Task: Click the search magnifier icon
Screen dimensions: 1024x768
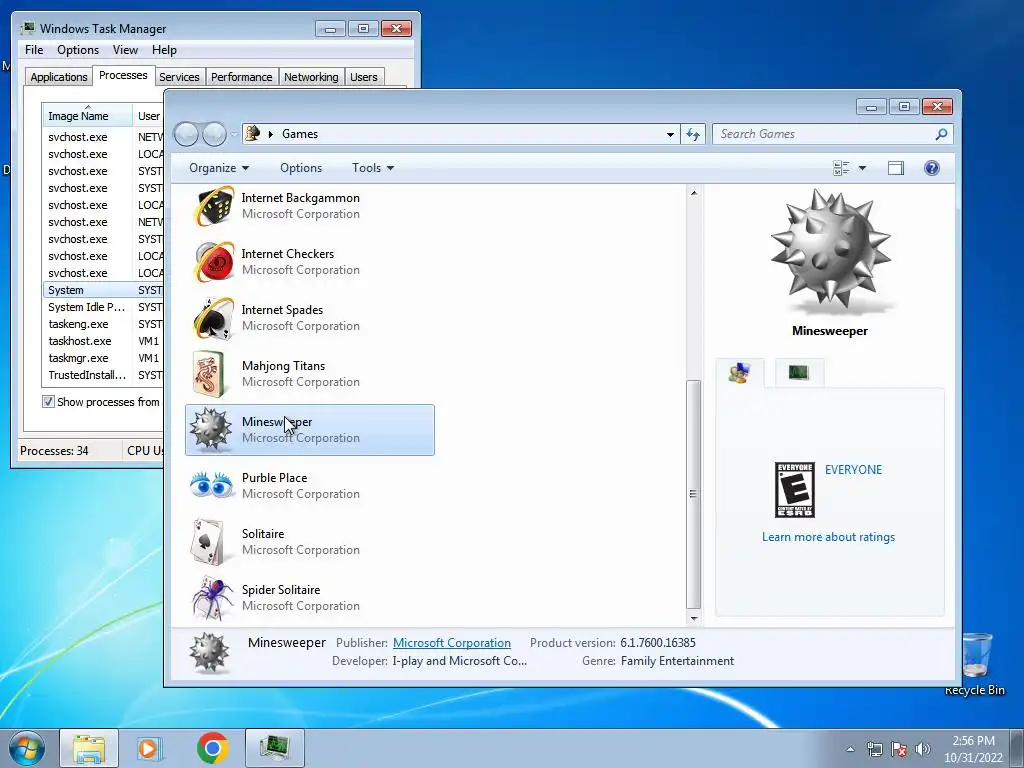Action: 941,134
